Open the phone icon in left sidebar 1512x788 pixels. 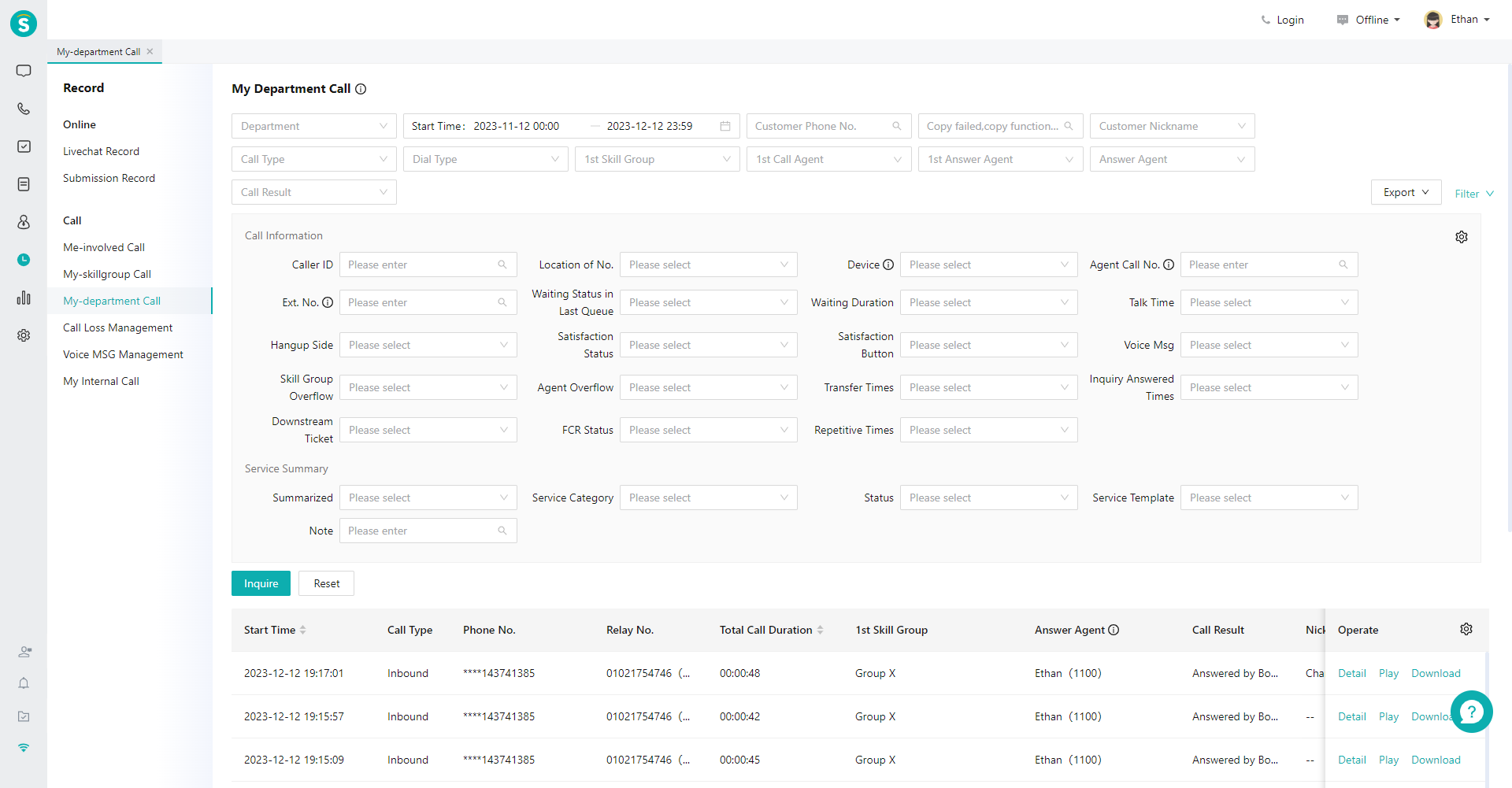24,109
